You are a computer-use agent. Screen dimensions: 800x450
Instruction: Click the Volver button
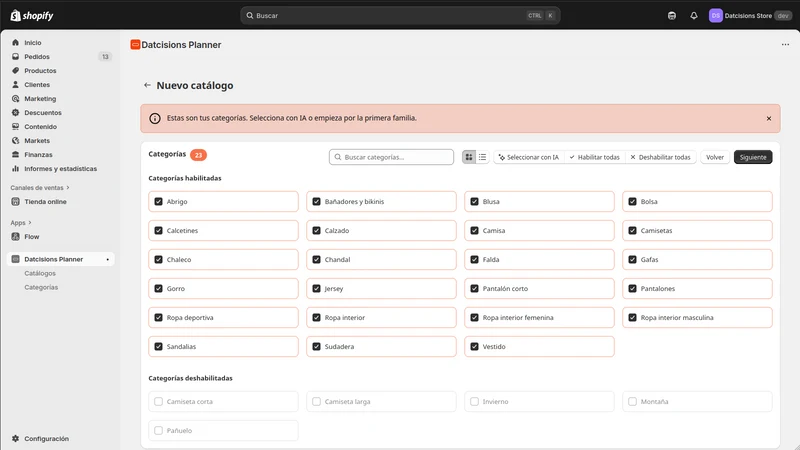(715, 157)
